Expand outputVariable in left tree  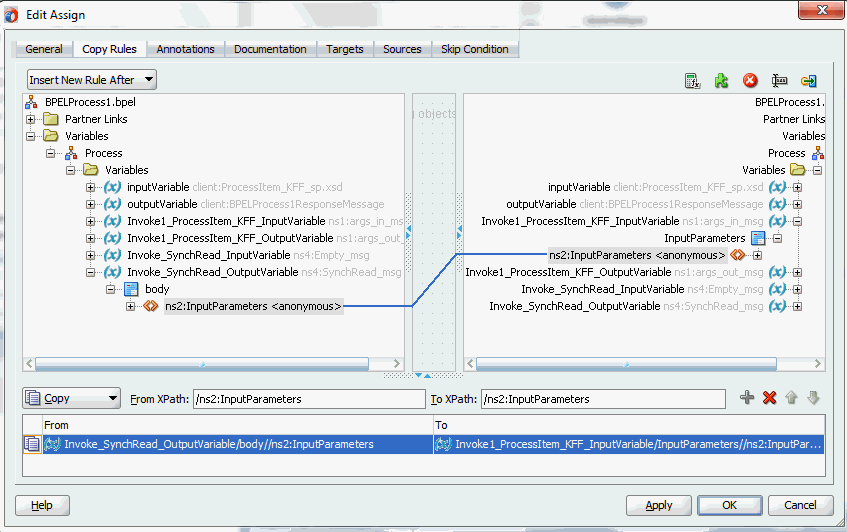pyautogui.click(x=90, y=204)
